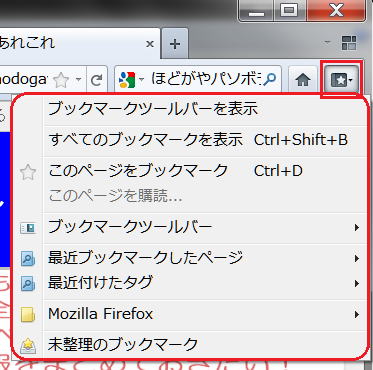Minimize the Firefox window
The width and height of the screenshot is (373, 370).
(256, 11)
